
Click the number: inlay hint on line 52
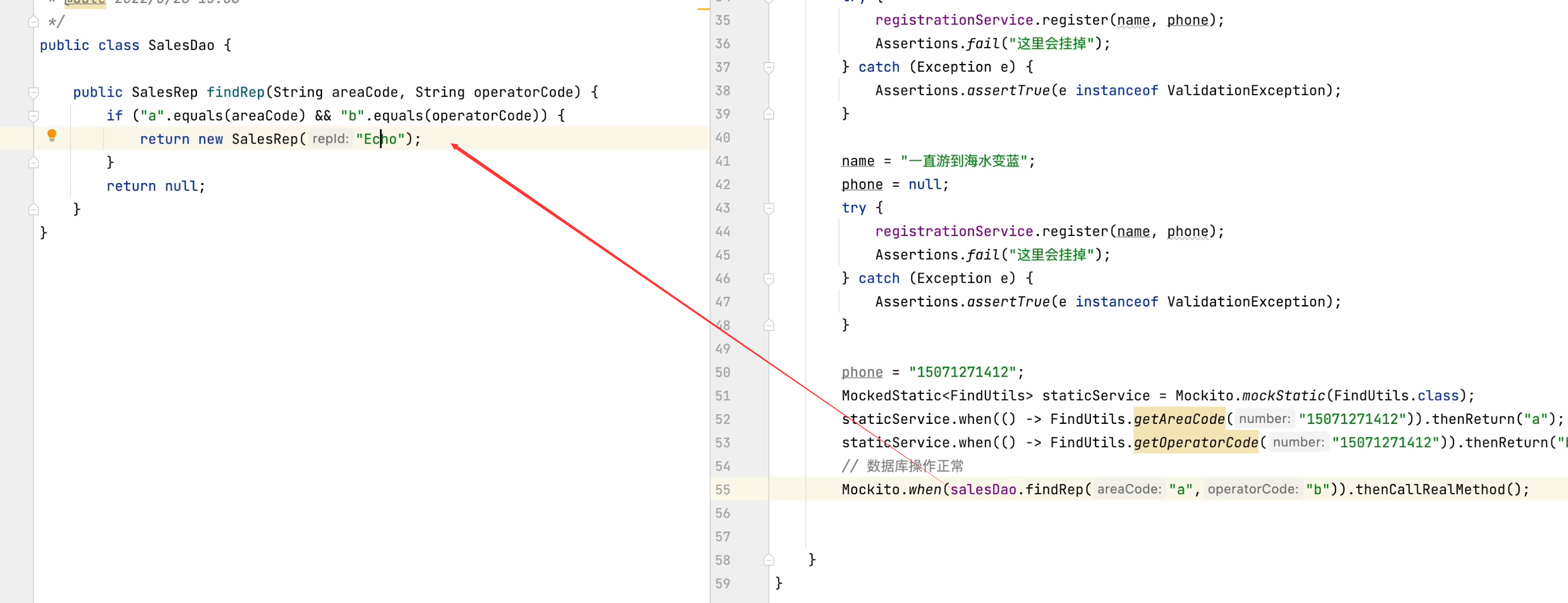tap(1264, 419)
